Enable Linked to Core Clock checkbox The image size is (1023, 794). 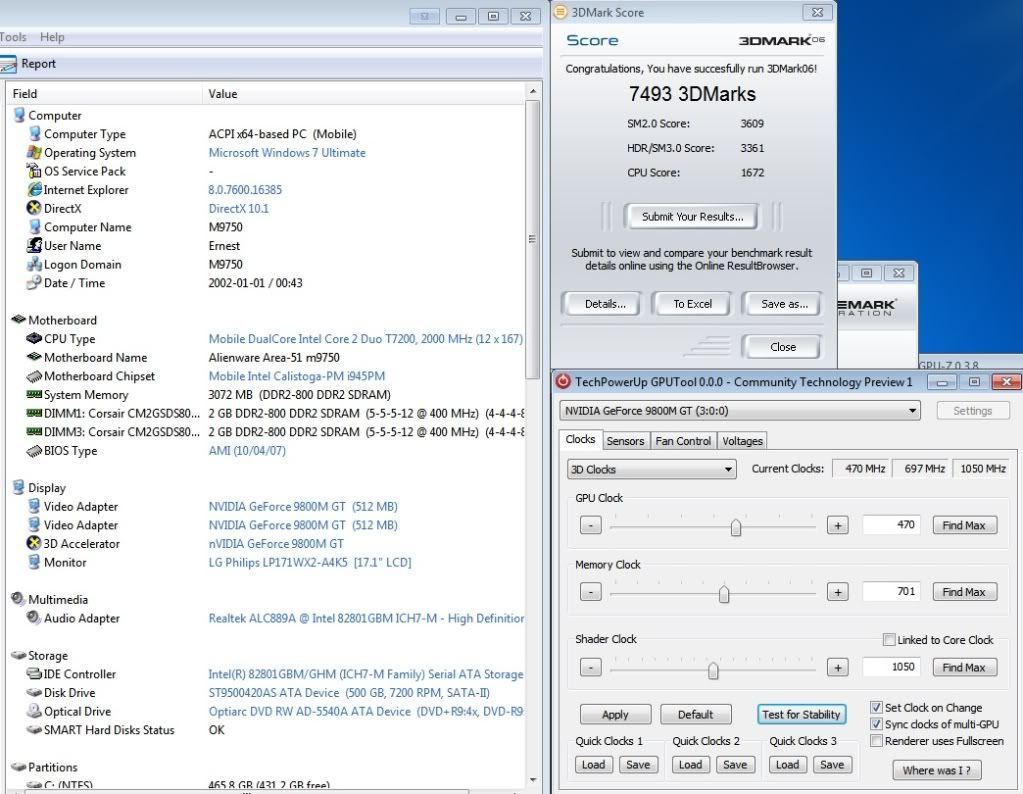point(889,639)
